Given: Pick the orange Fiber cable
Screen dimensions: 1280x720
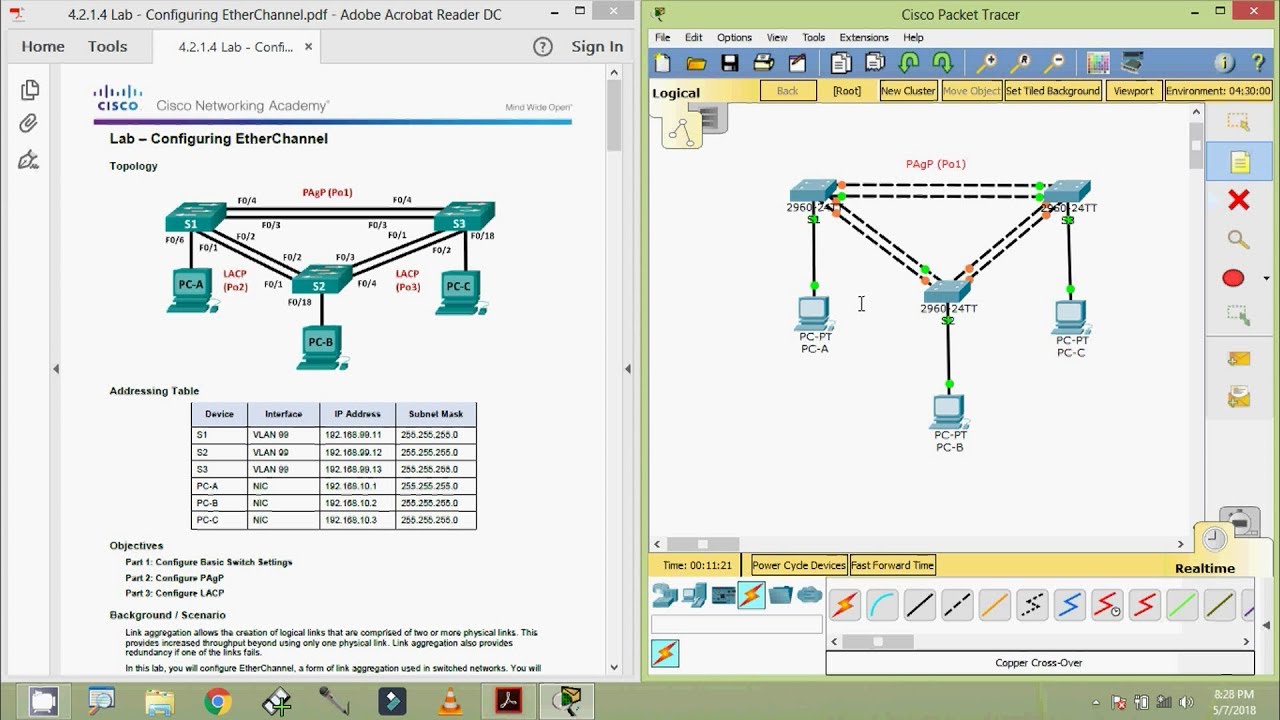Looking at the screenshot, I should (x=995, y=605).
